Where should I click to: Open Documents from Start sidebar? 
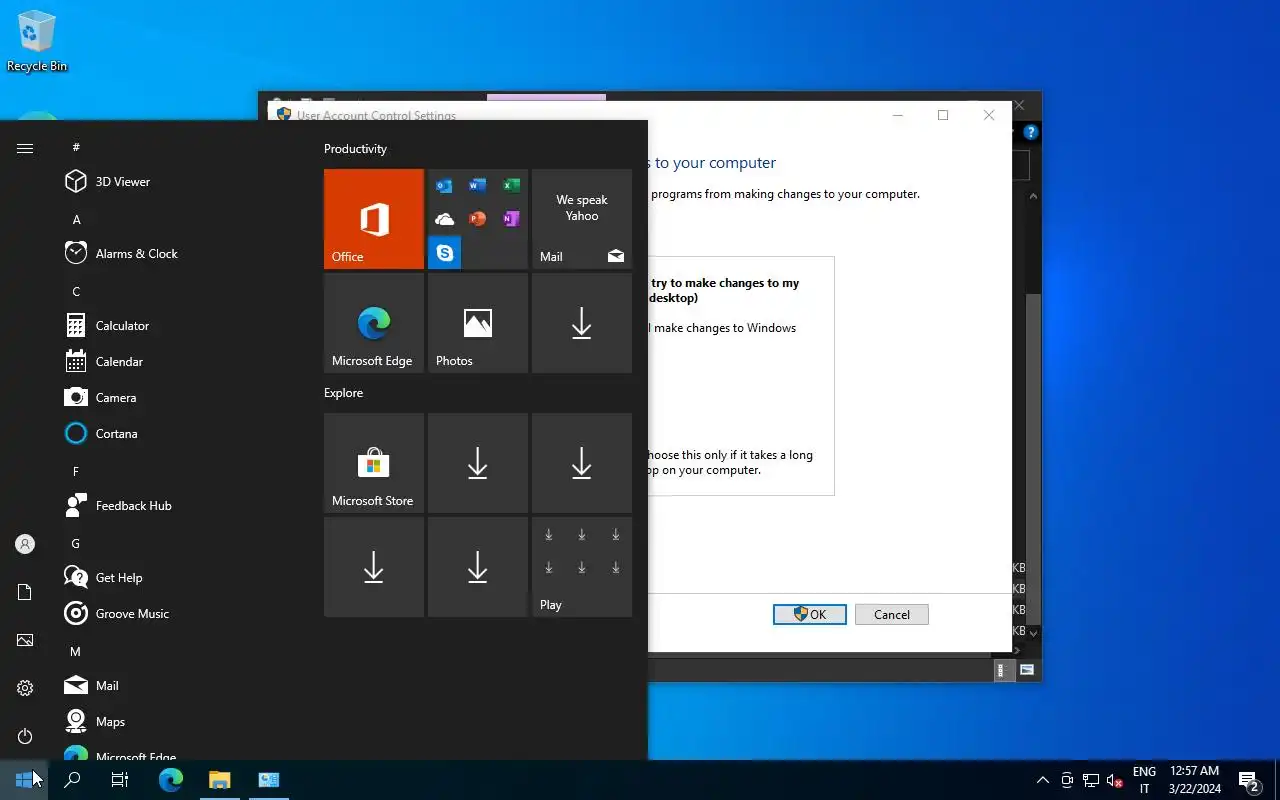25,592
